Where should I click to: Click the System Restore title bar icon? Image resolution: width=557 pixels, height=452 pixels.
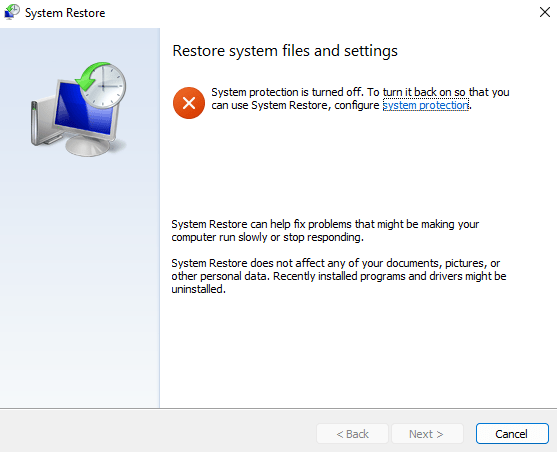(12, 12)
